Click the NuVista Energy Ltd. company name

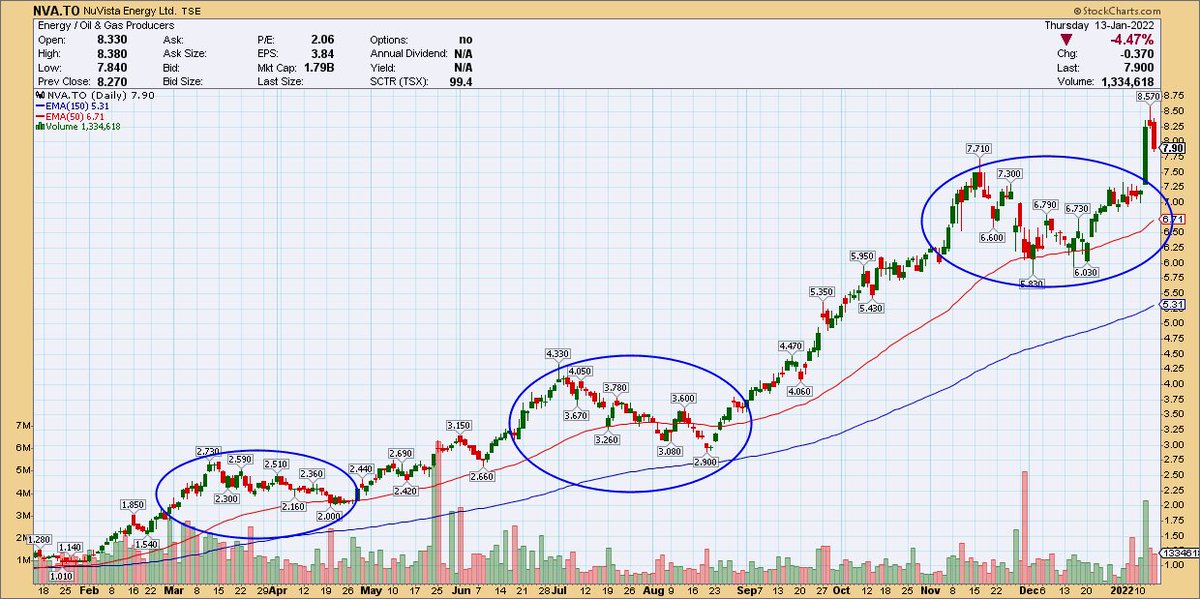point(132,10)
